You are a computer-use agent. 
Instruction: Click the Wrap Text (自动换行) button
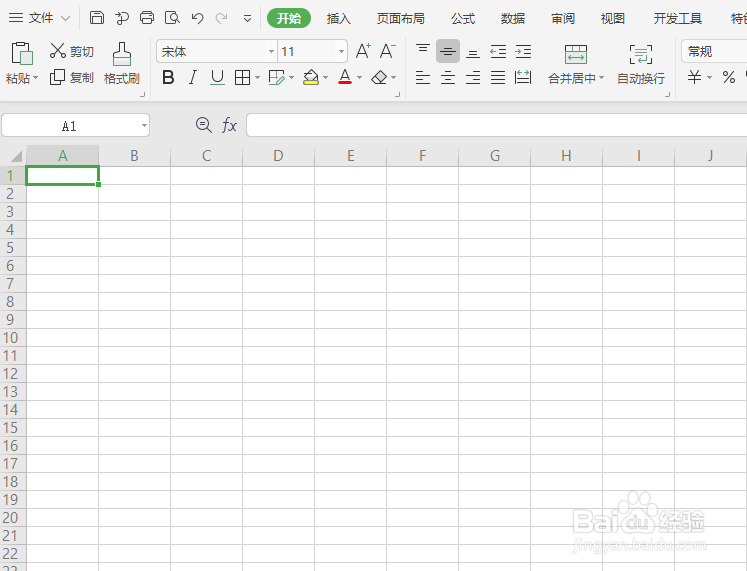pyautogui.click(x=641, y=64)
